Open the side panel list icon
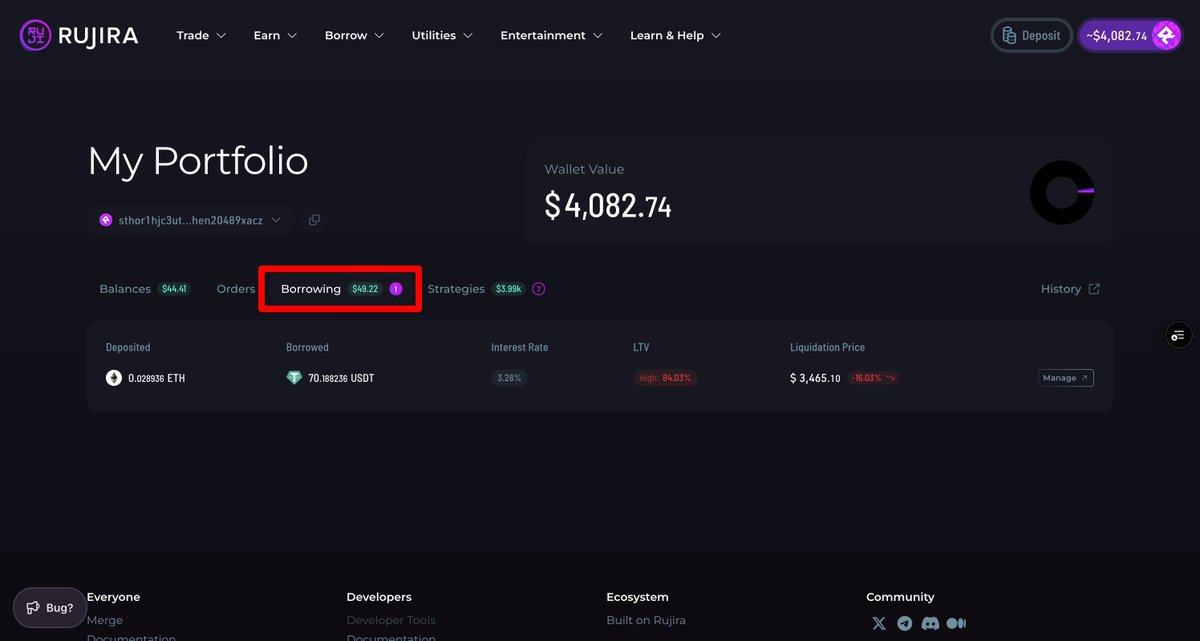Image resolution: width=1200 pixels, height=641 pixels. point(1179,335)
